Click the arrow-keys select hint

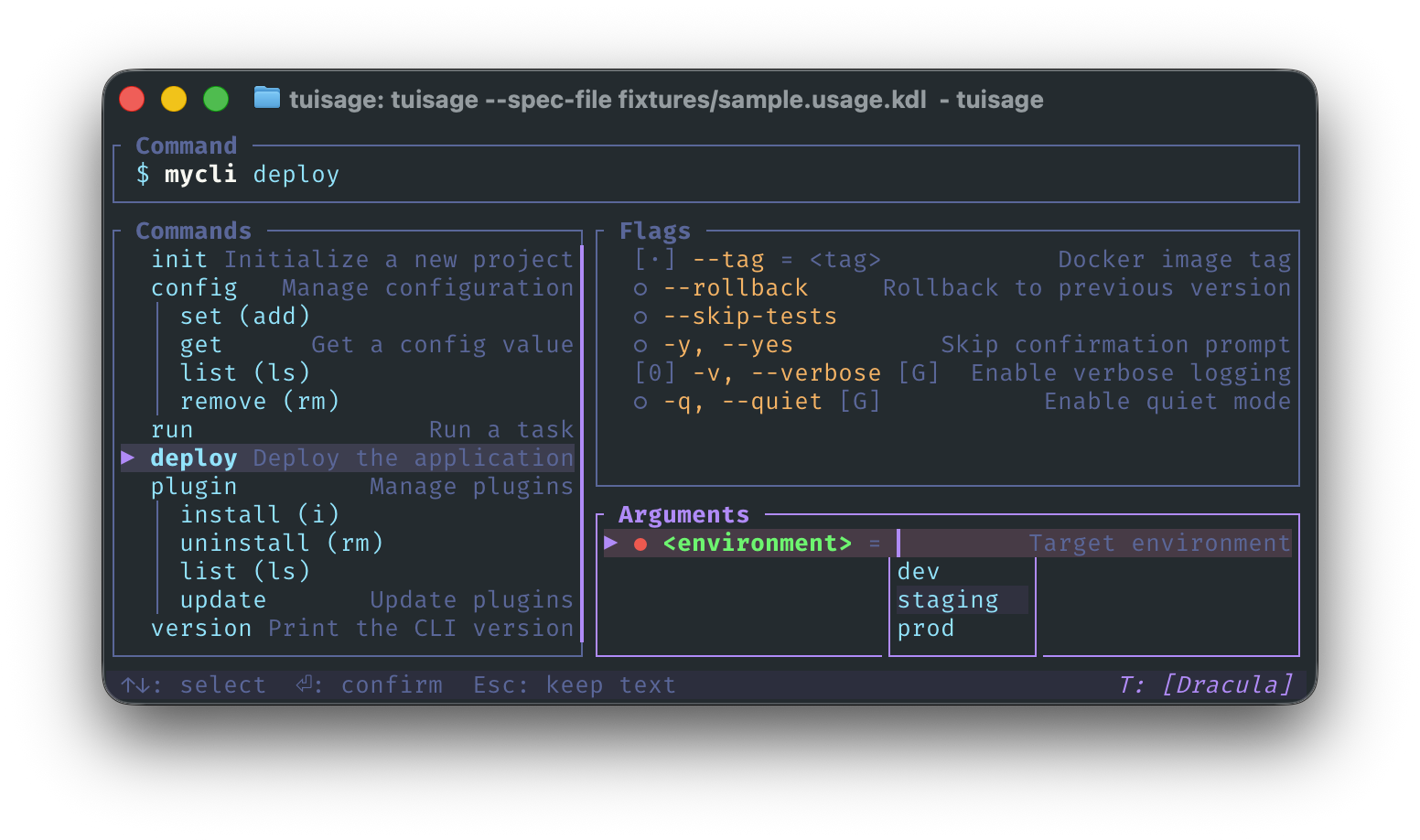pos(194,685)
